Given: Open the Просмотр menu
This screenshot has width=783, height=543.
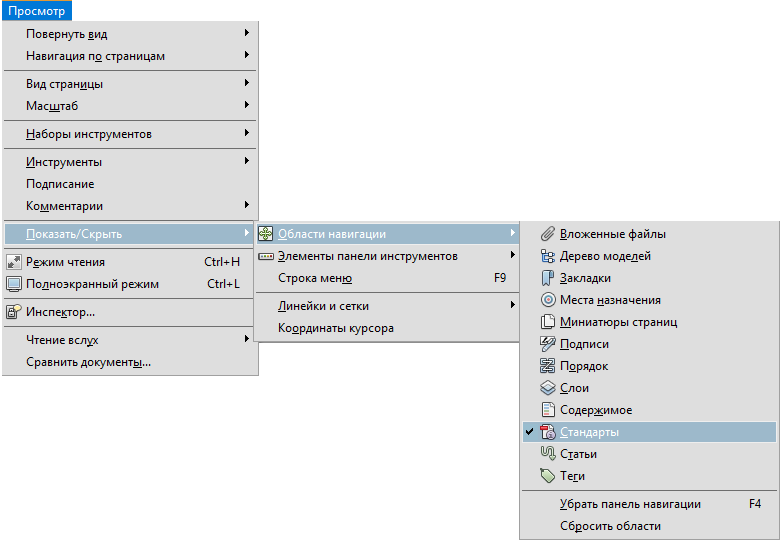Looking at the screenshot, I should (36, 11).
